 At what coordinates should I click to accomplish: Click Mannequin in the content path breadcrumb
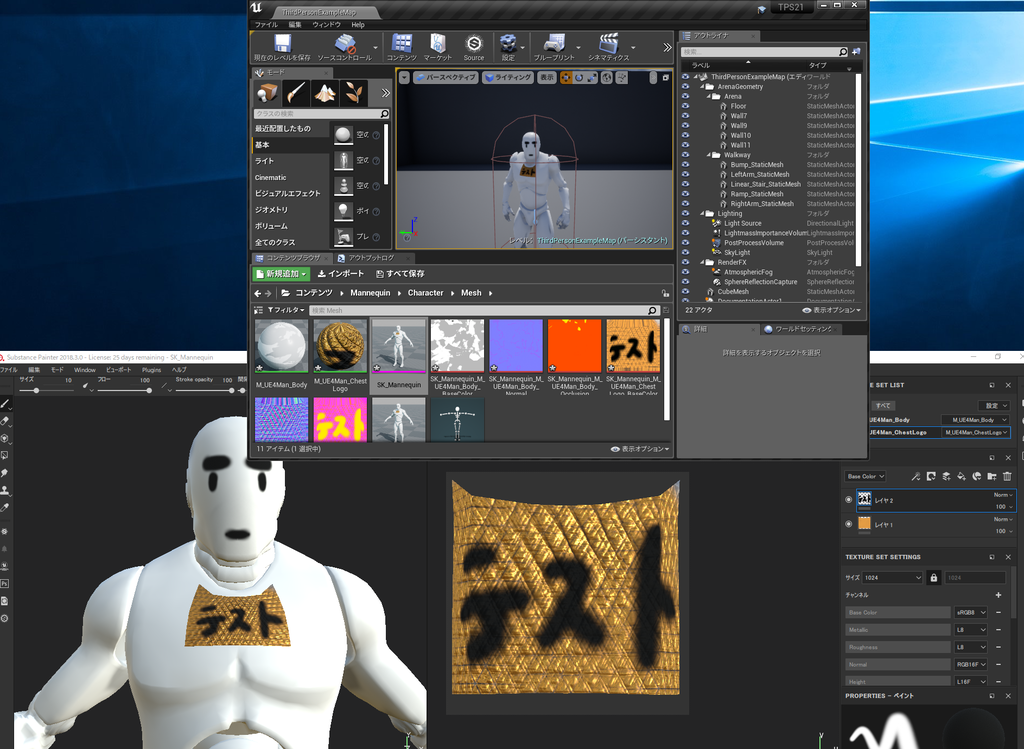point(370,293)
